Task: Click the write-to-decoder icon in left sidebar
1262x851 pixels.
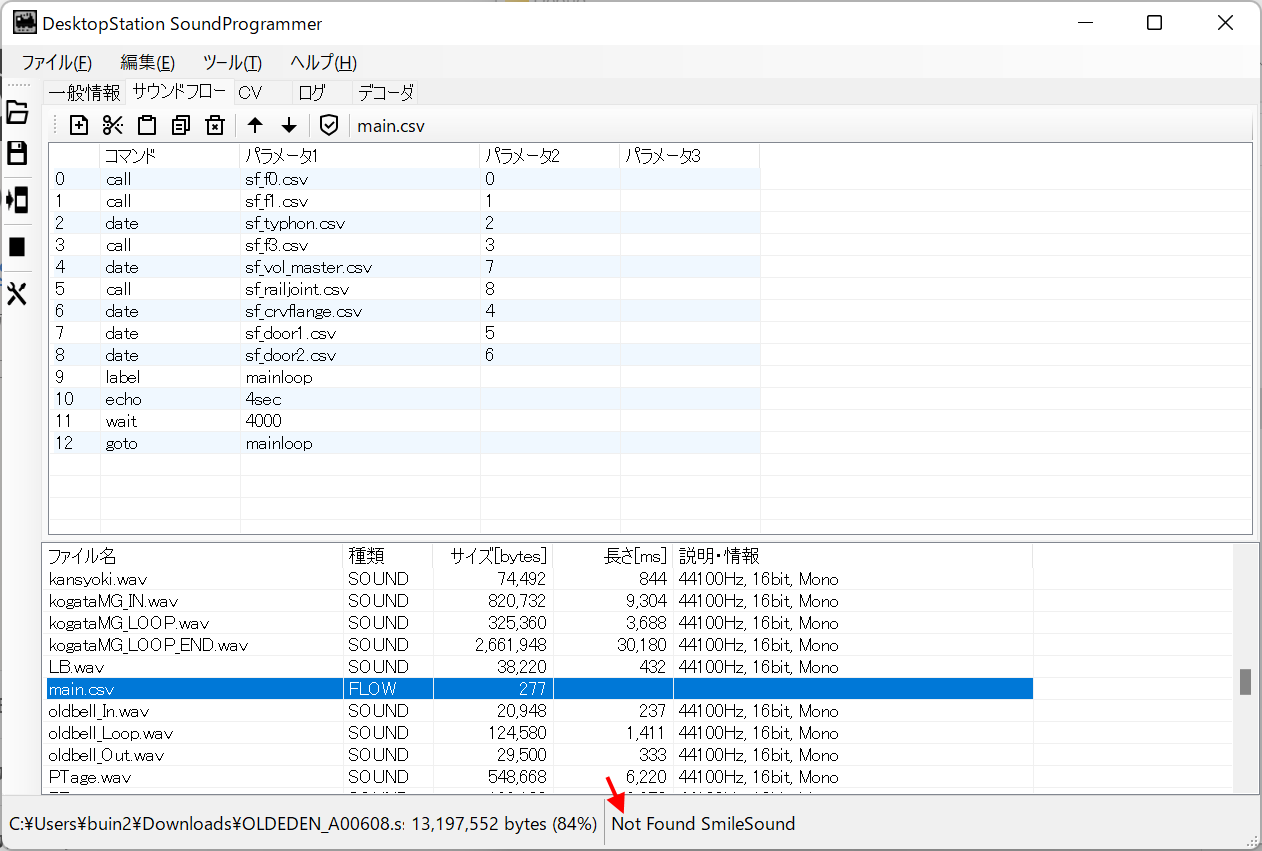Action: (17, 200)
